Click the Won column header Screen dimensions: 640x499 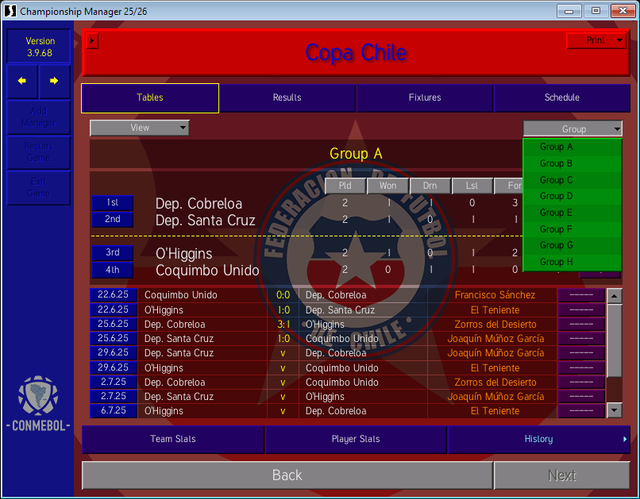pyautogui.click(x=388, y=186)
